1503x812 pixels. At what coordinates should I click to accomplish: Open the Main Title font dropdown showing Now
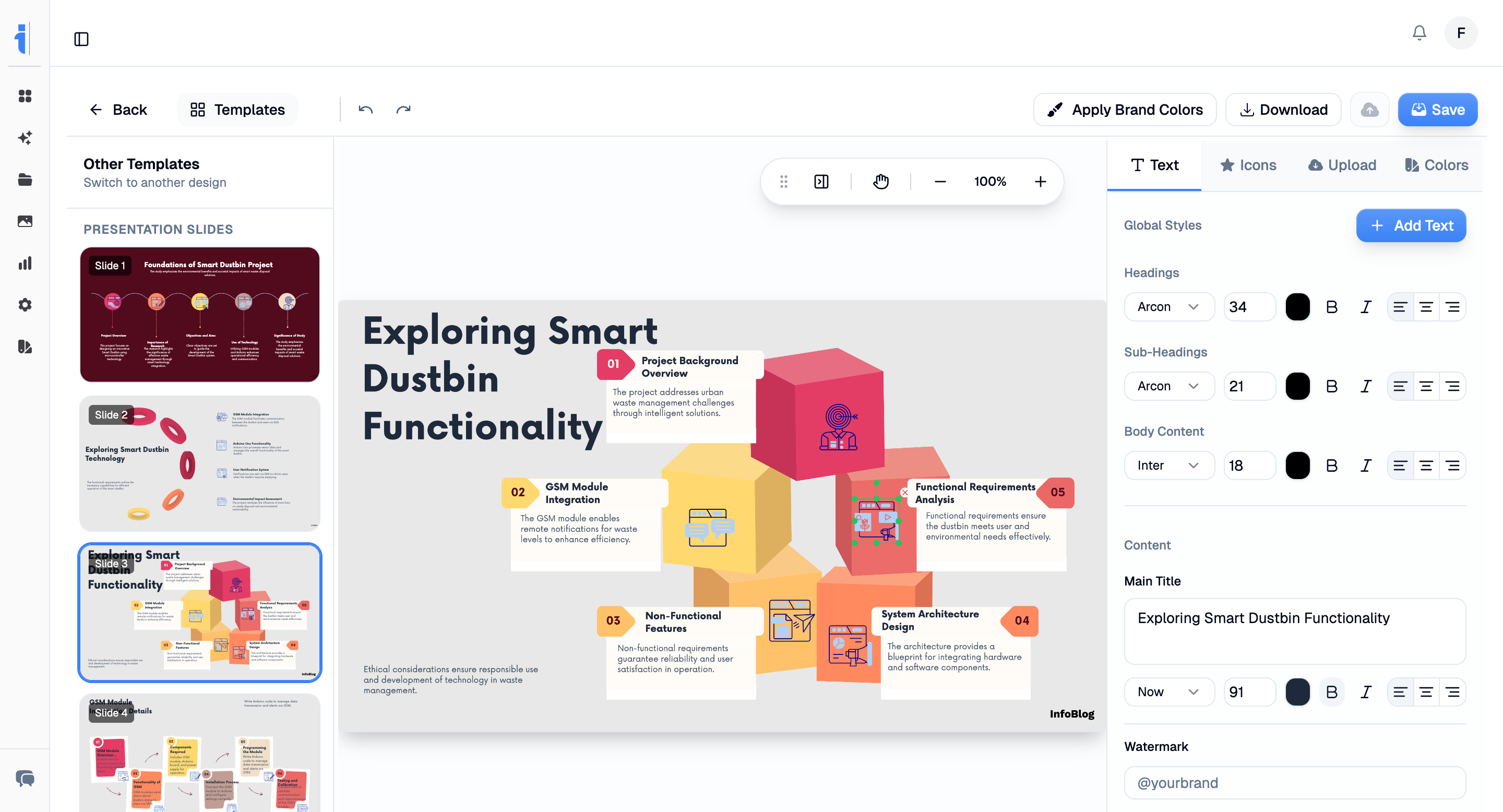coord(1169,691)
